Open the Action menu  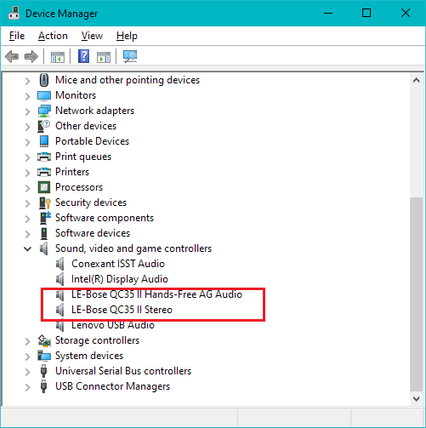click(53, 36)
